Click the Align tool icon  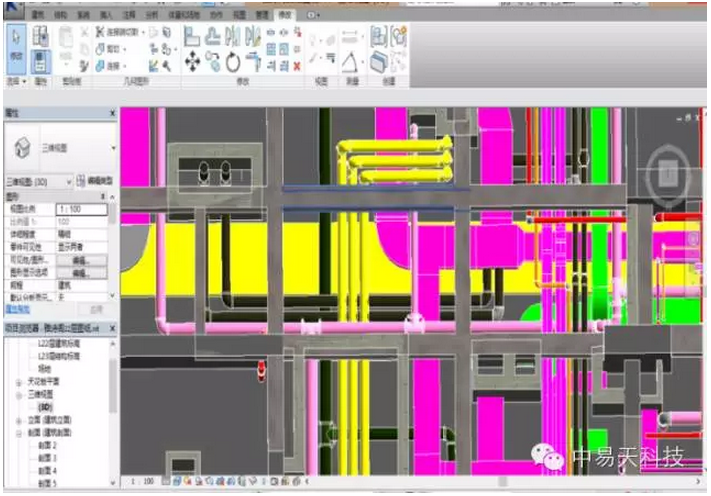click(x=190, y=38)
